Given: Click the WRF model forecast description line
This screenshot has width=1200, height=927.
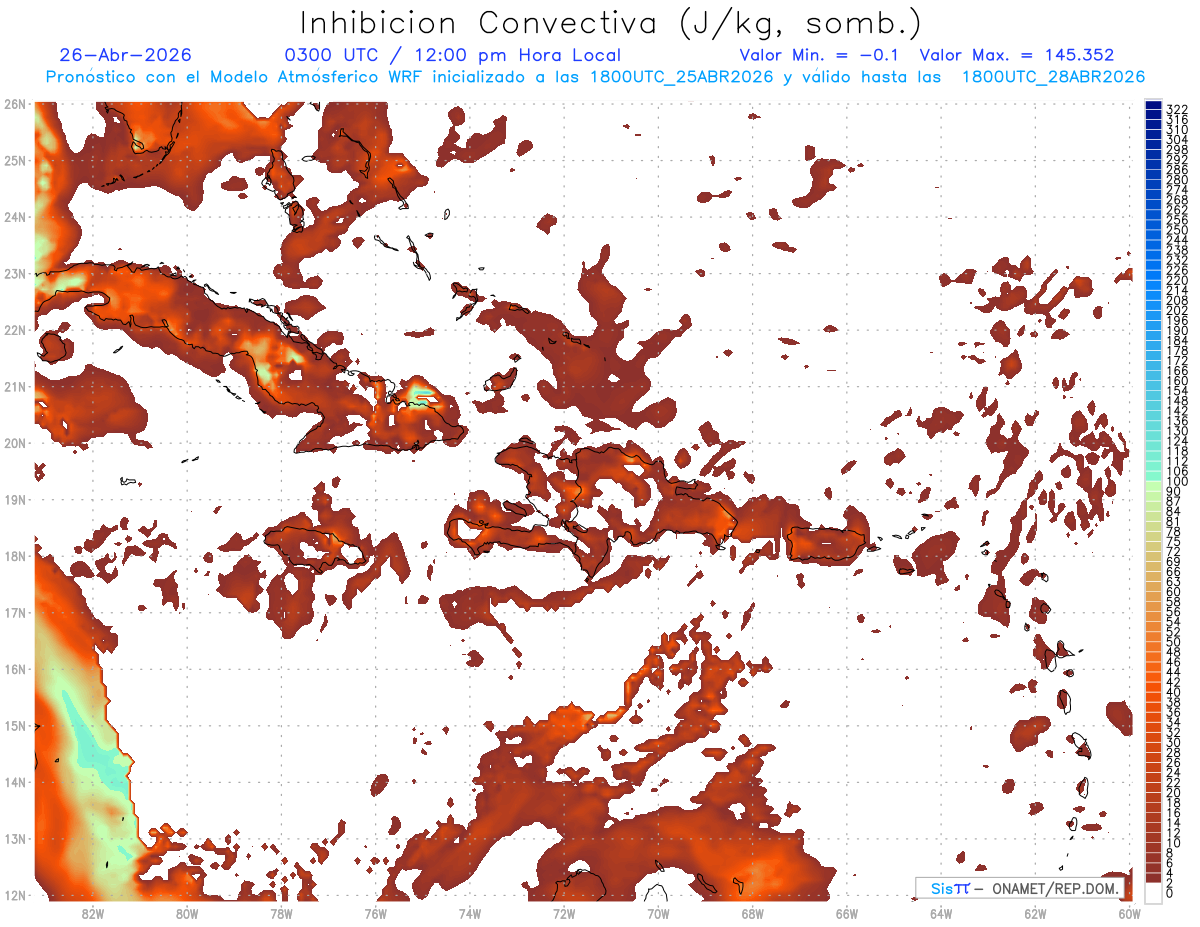Looking at the screenshot, I should click(x=595, y=77).
